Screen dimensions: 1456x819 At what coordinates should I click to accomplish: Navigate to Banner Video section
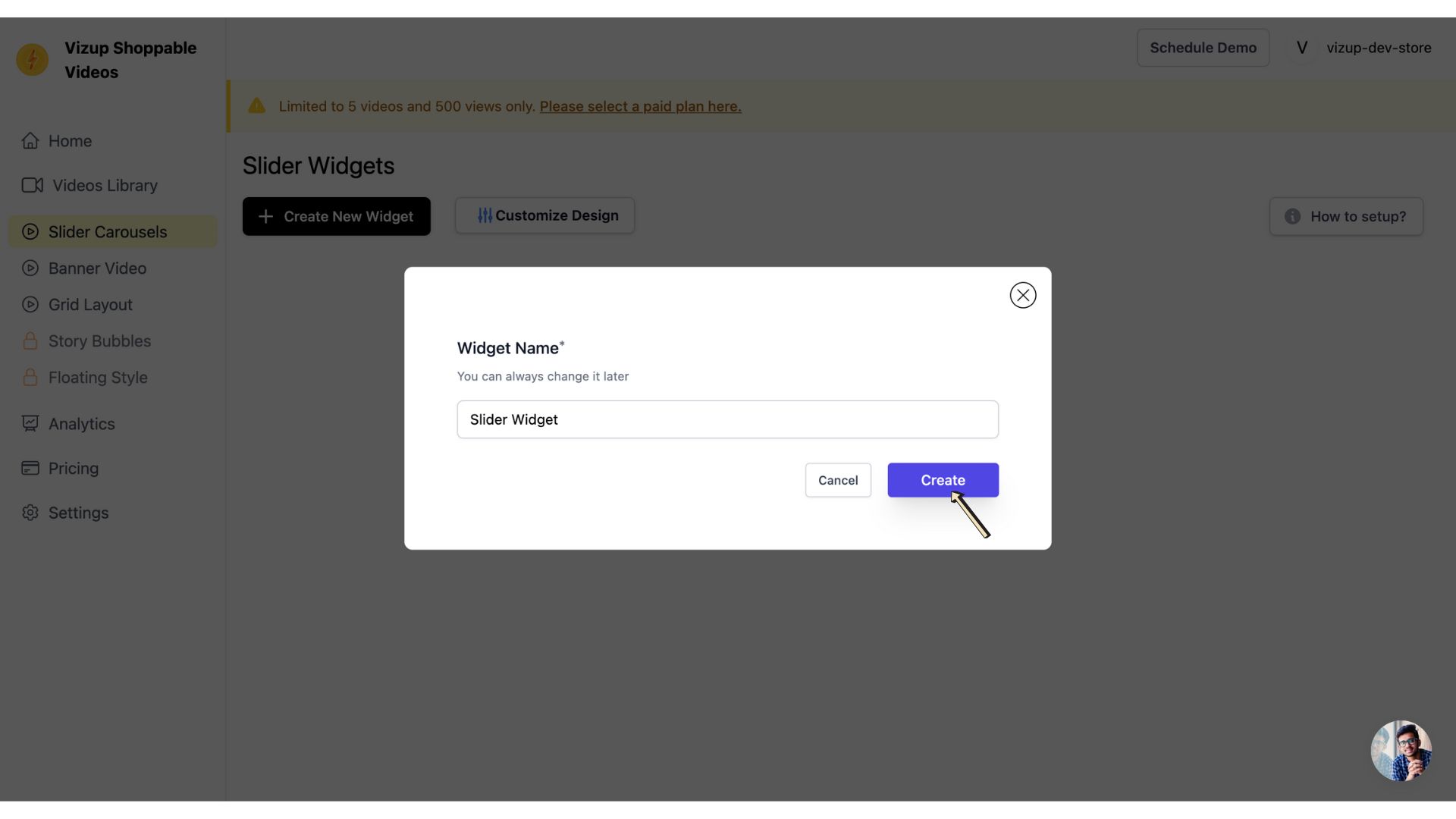pyautogui.click(x=97, y=268)
